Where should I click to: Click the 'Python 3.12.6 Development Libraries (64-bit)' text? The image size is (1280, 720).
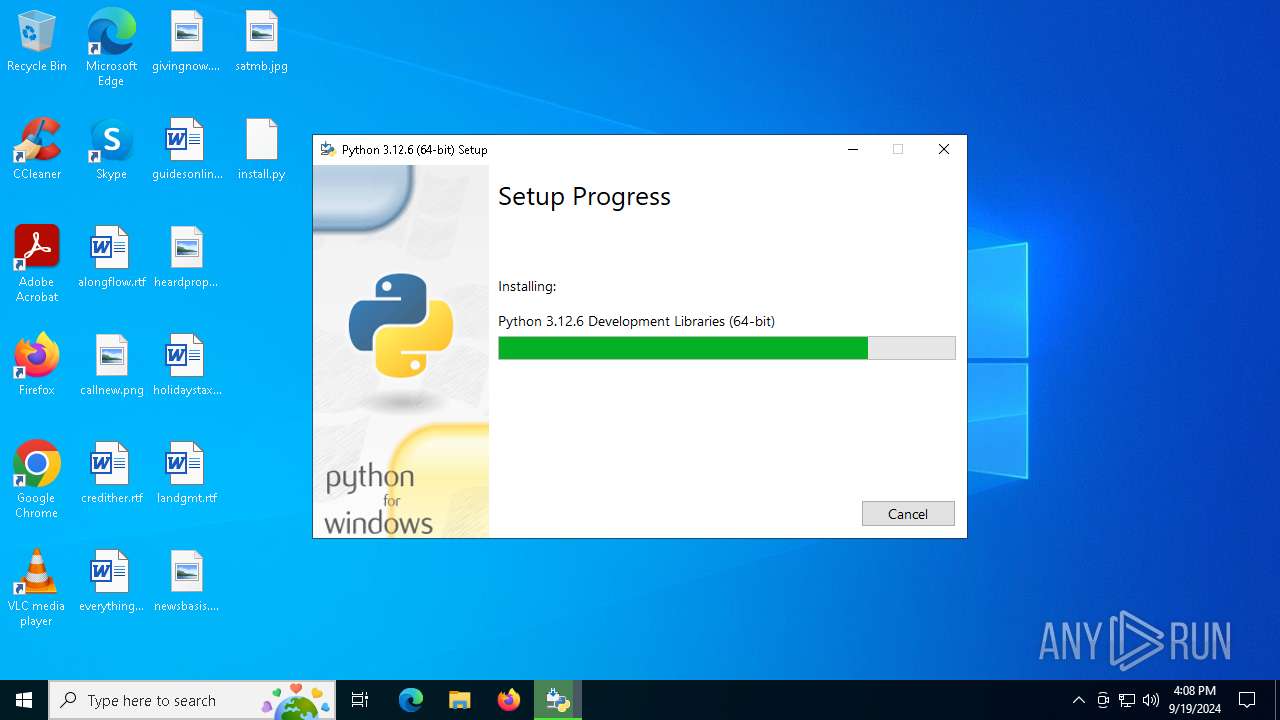point(636,321)
